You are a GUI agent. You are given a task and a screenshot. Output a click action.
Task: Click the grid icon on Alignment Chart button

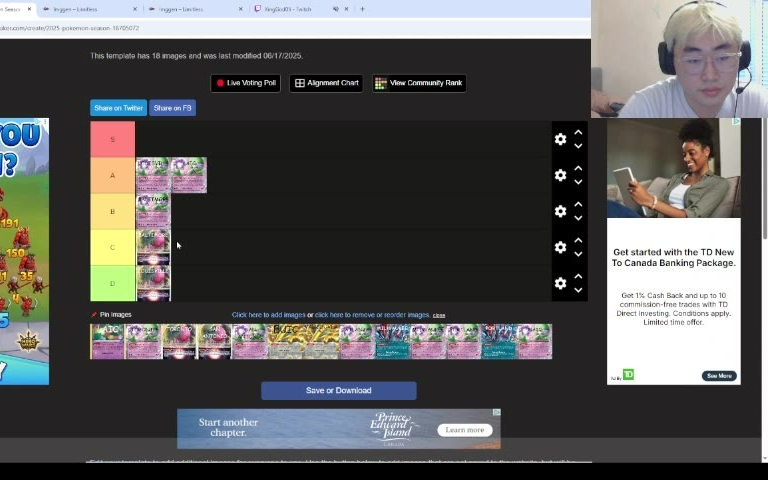click(300, 83)
